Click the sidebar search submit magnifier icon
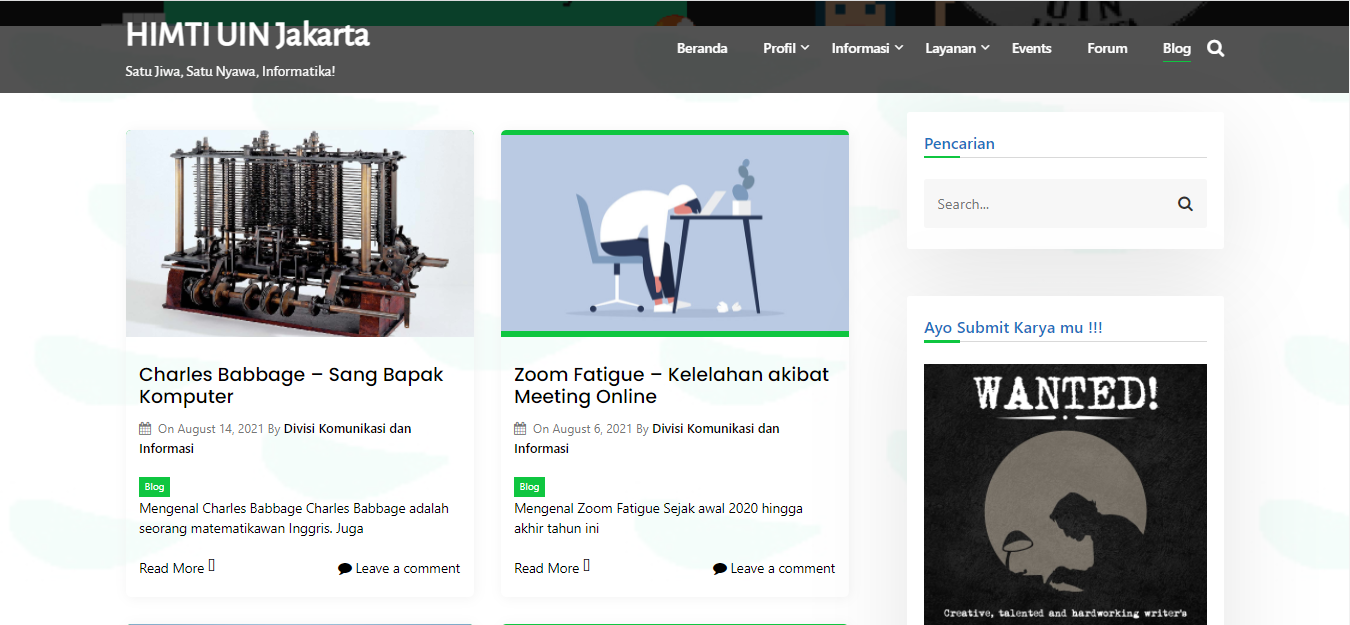 [x=1185, y=204]
